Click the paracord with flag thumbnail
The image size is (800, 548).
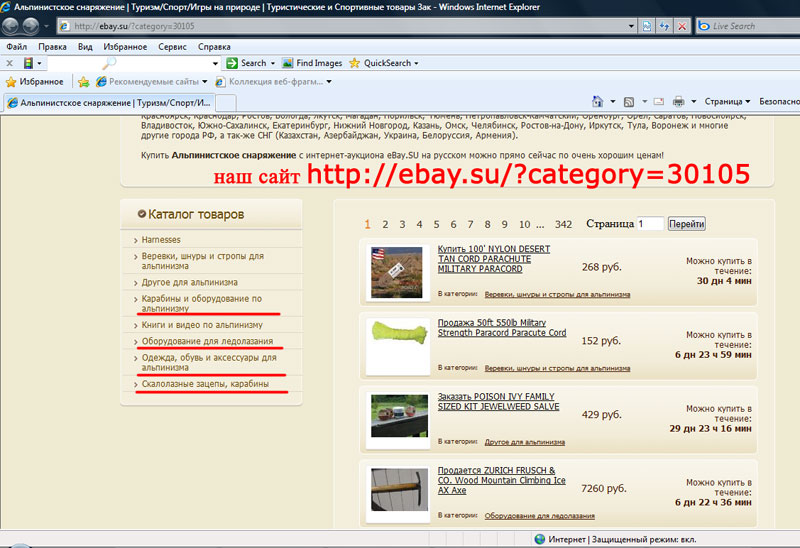(x=396, y=272)
